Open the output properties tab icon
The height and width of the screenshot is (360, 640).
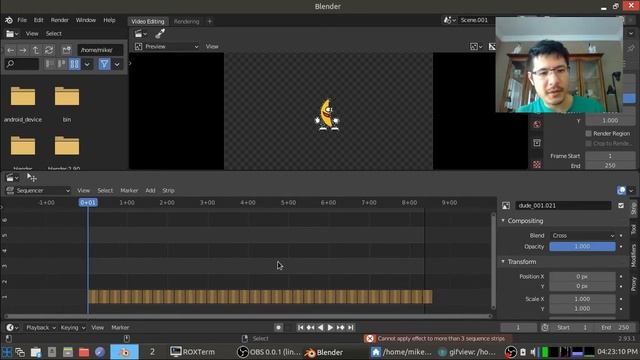(x=537, y=143)
